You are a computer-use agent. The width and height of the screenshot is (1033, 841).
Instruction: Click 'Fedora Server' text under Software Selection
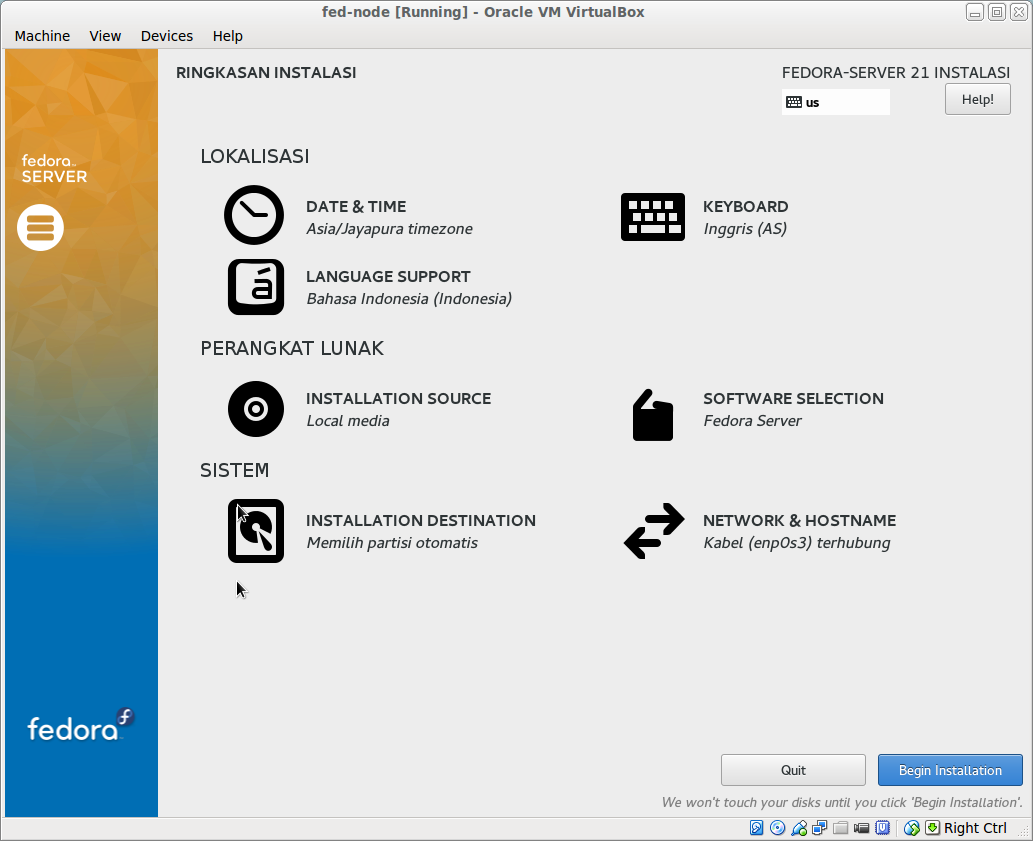click(x=752, y=420)
